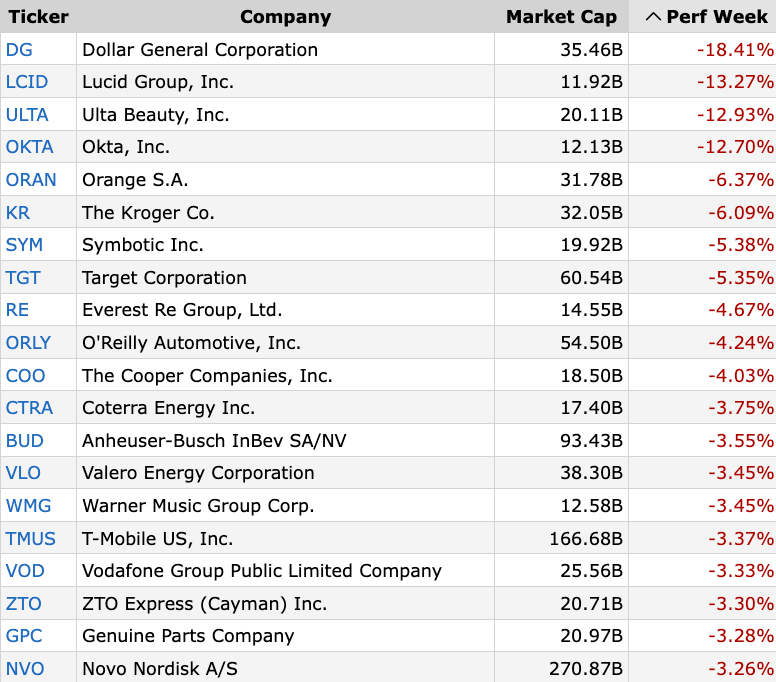Open the ORLY ticker link
Image resolution: width=776 pixels, height=682 pixels.
pyautogui.click(x=28, y=342)
